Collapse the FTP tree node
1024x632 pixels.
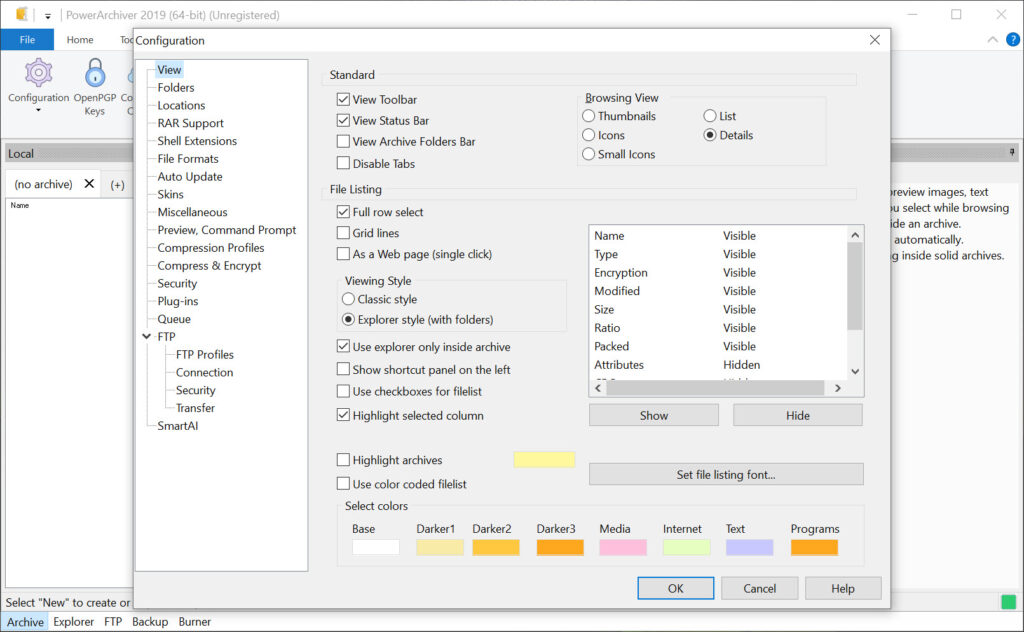146,336
